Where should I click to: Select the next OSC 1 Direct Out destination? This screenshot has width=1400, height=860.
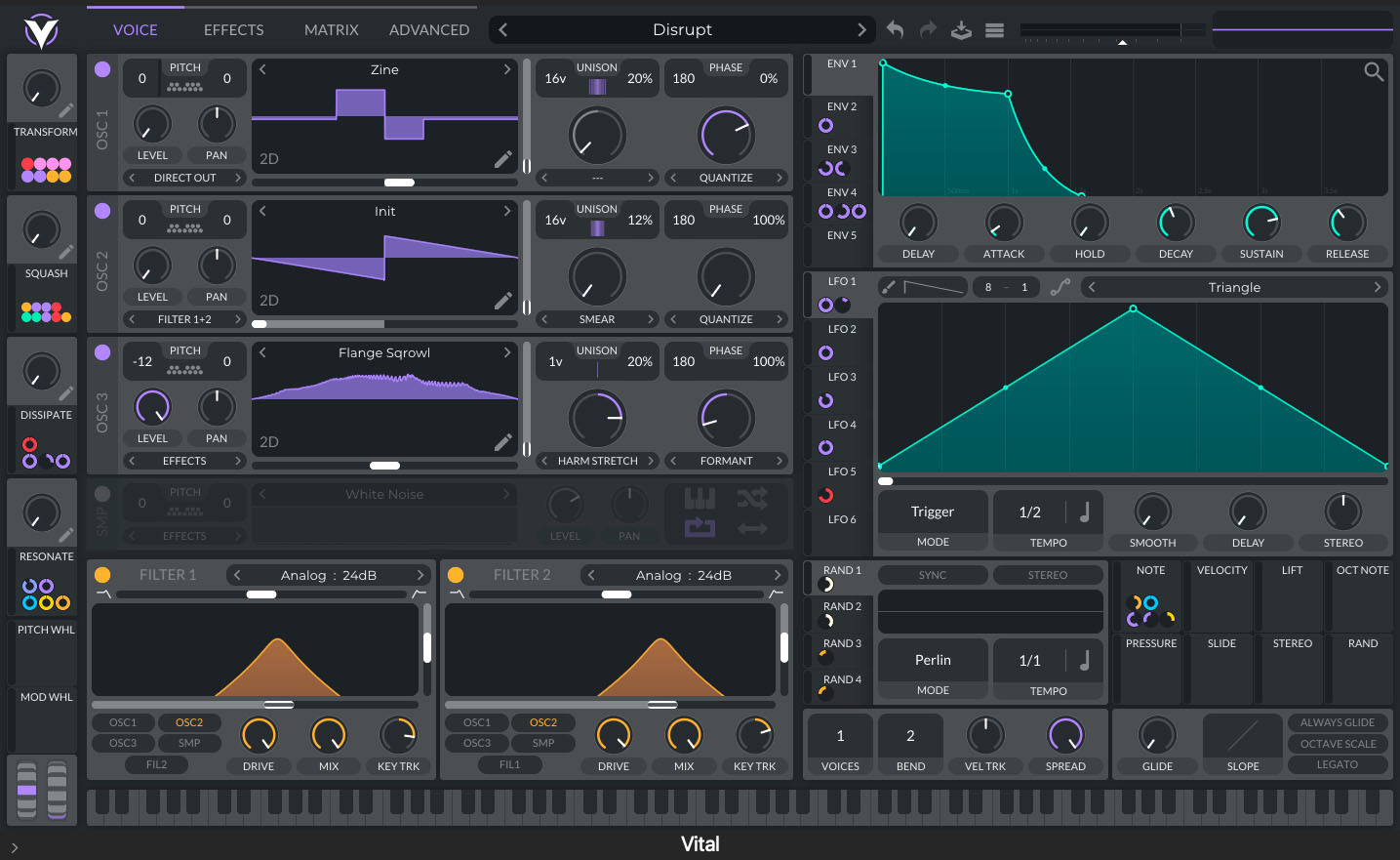click(237, 178)
